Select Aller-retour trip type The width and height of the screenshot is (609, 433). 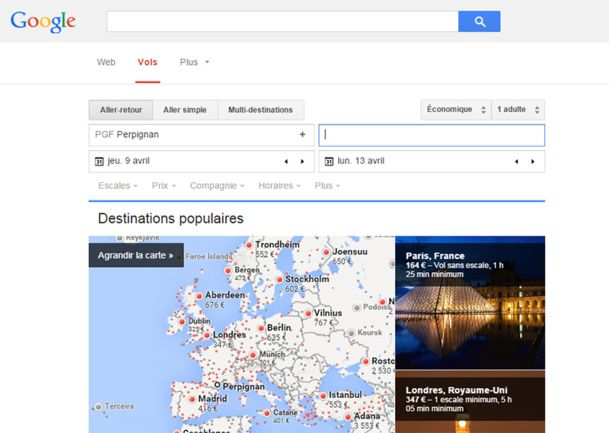coord(121,110)
